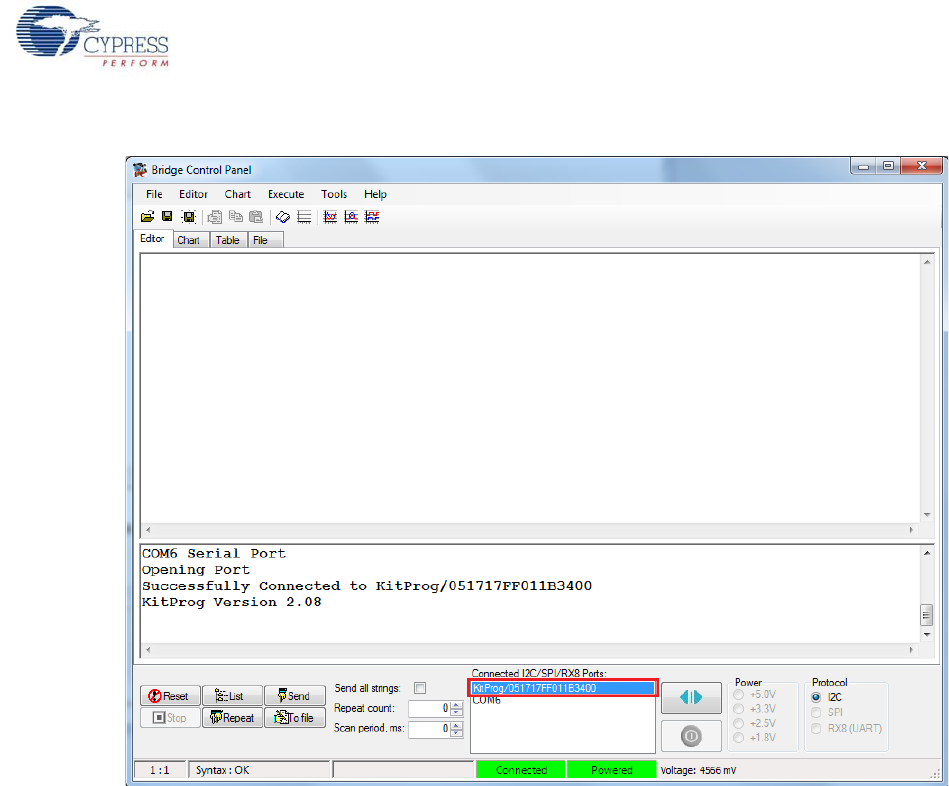Decrease Repeat count with down spinner arrow

(456, 712)
